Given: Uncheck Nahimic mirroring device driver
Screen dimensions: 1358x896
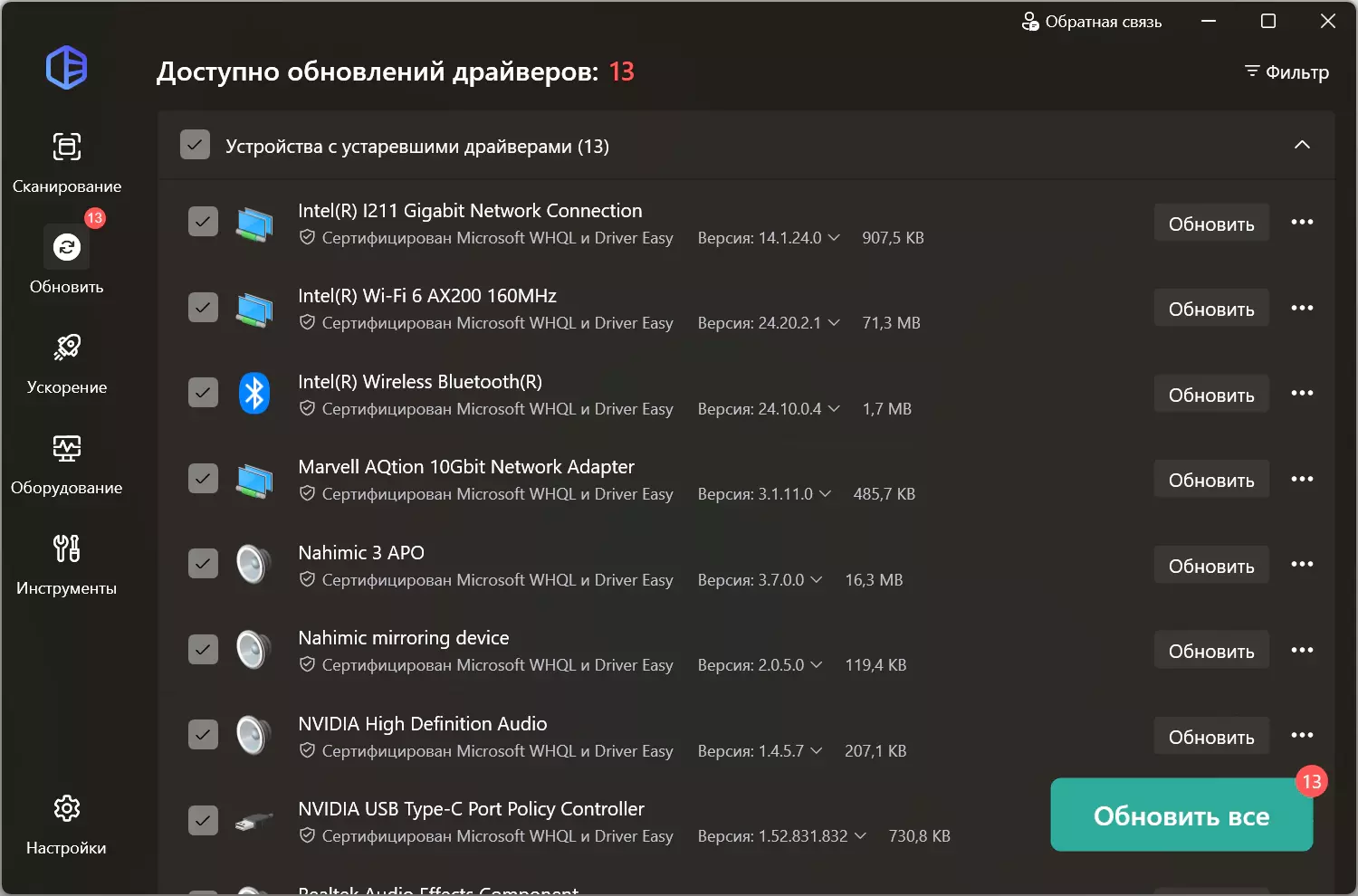Looking at the screenshot, I should [x=203, y=650].
